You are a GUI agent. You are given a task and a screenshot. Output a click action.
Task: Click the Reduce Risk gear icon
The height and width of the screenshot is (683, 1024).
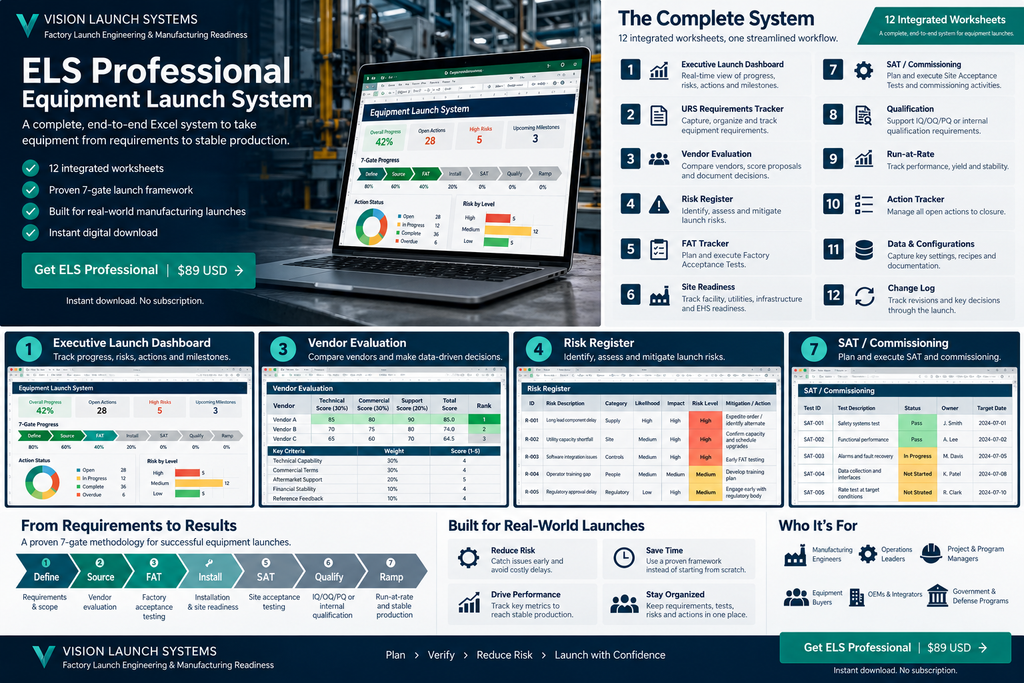(x=468, y=558)
